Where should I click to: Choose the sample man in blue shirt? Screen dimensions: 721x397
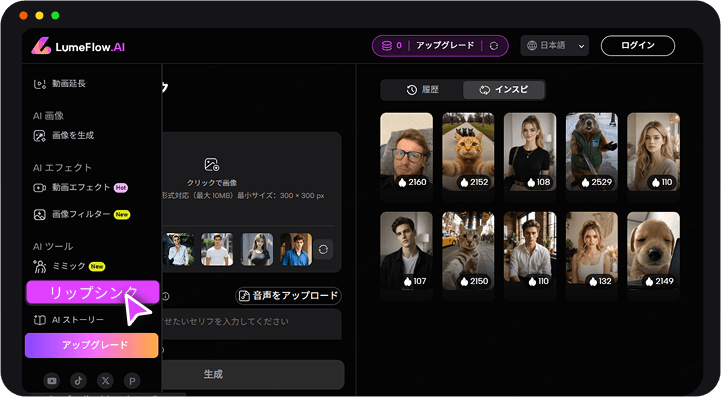[296, 249]
